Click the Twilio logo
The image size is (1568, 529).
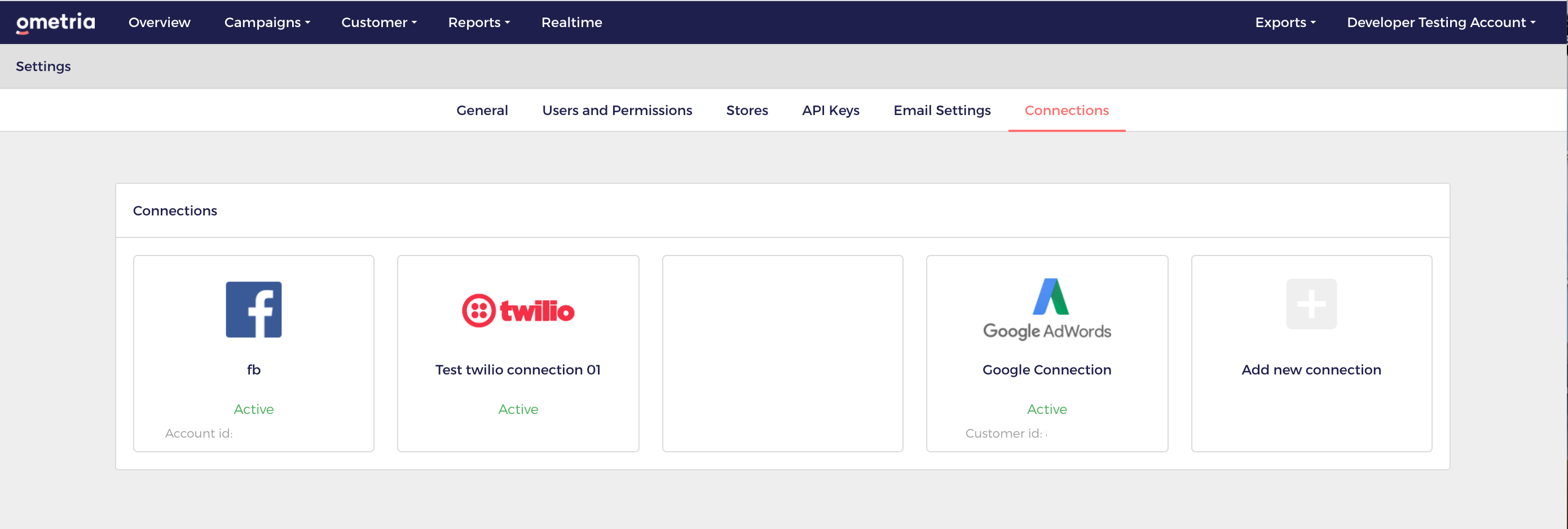coord(518,310)
